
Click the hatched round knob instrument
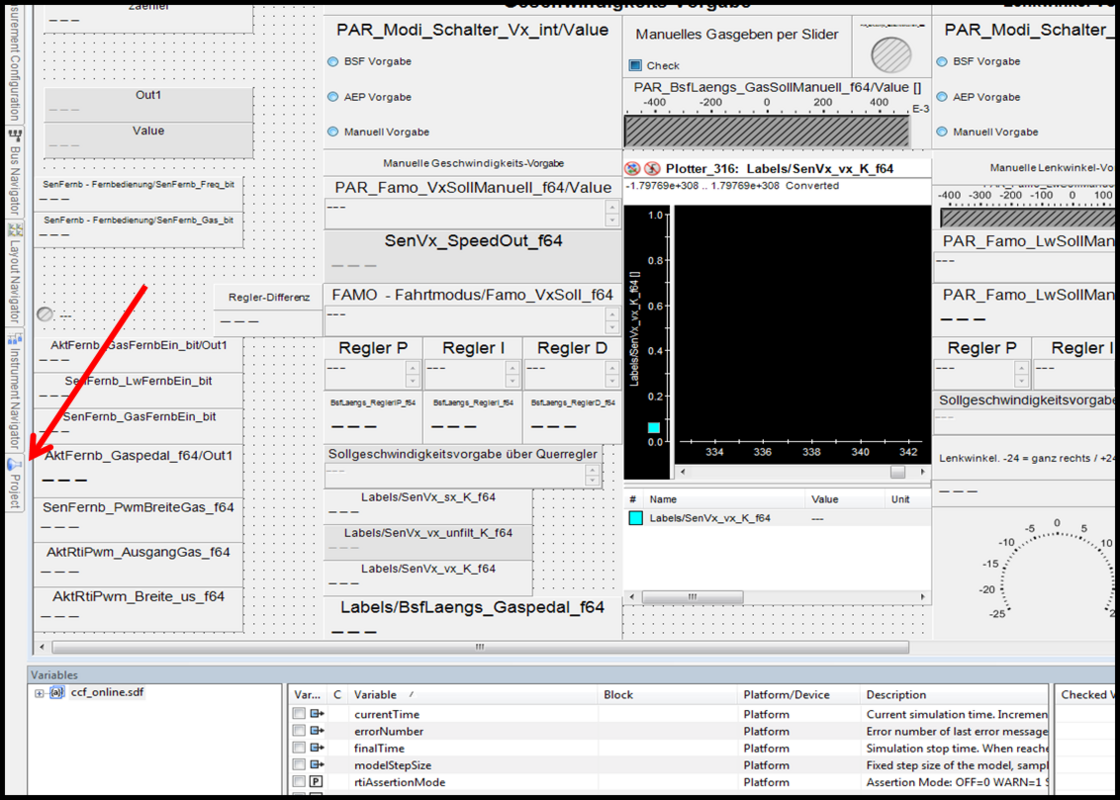[x=890, y=54]
